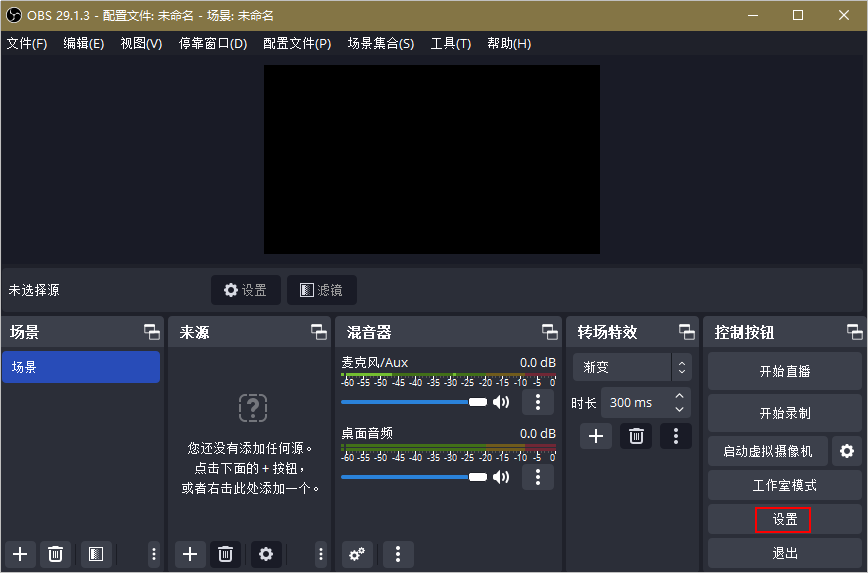Remove transition with trash icon
The width and height of the screenshot is (868, 573).
636,436
